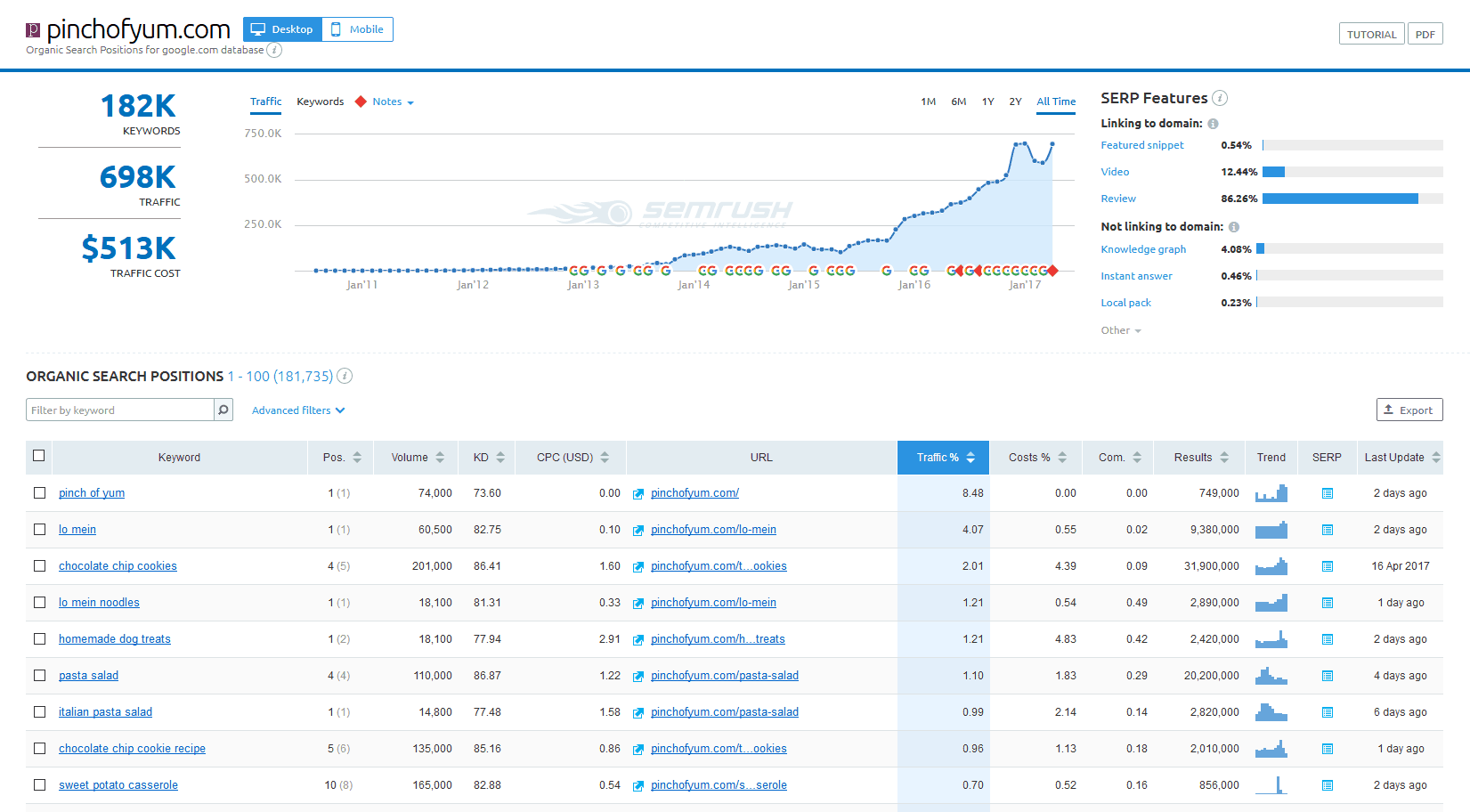The image size is (1470, 812).
Task: Sort by the Volume column
Action: pyautogui.click(x=418, y=458)
